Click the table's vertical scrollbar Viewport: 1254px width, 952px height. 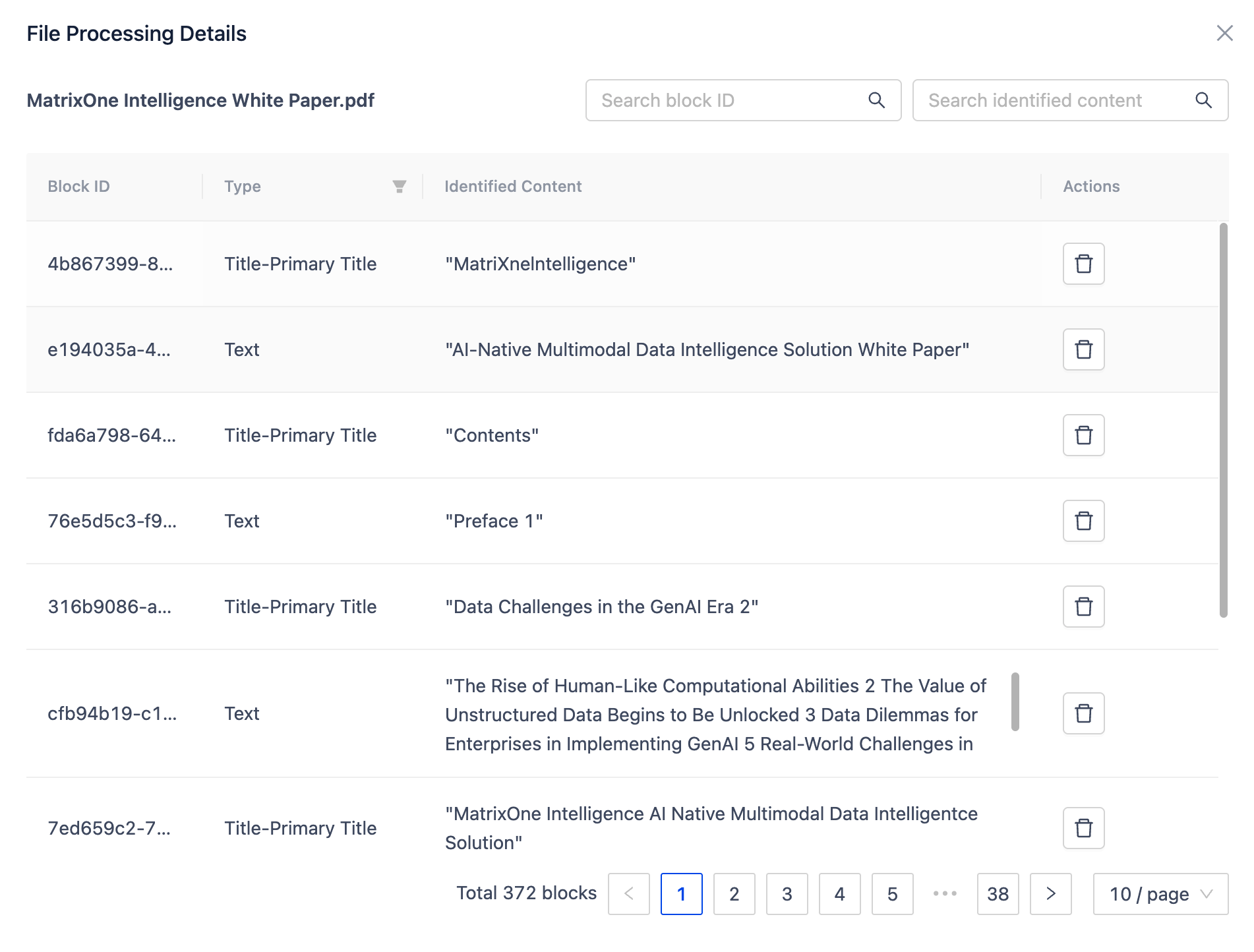coord(1223,421)
